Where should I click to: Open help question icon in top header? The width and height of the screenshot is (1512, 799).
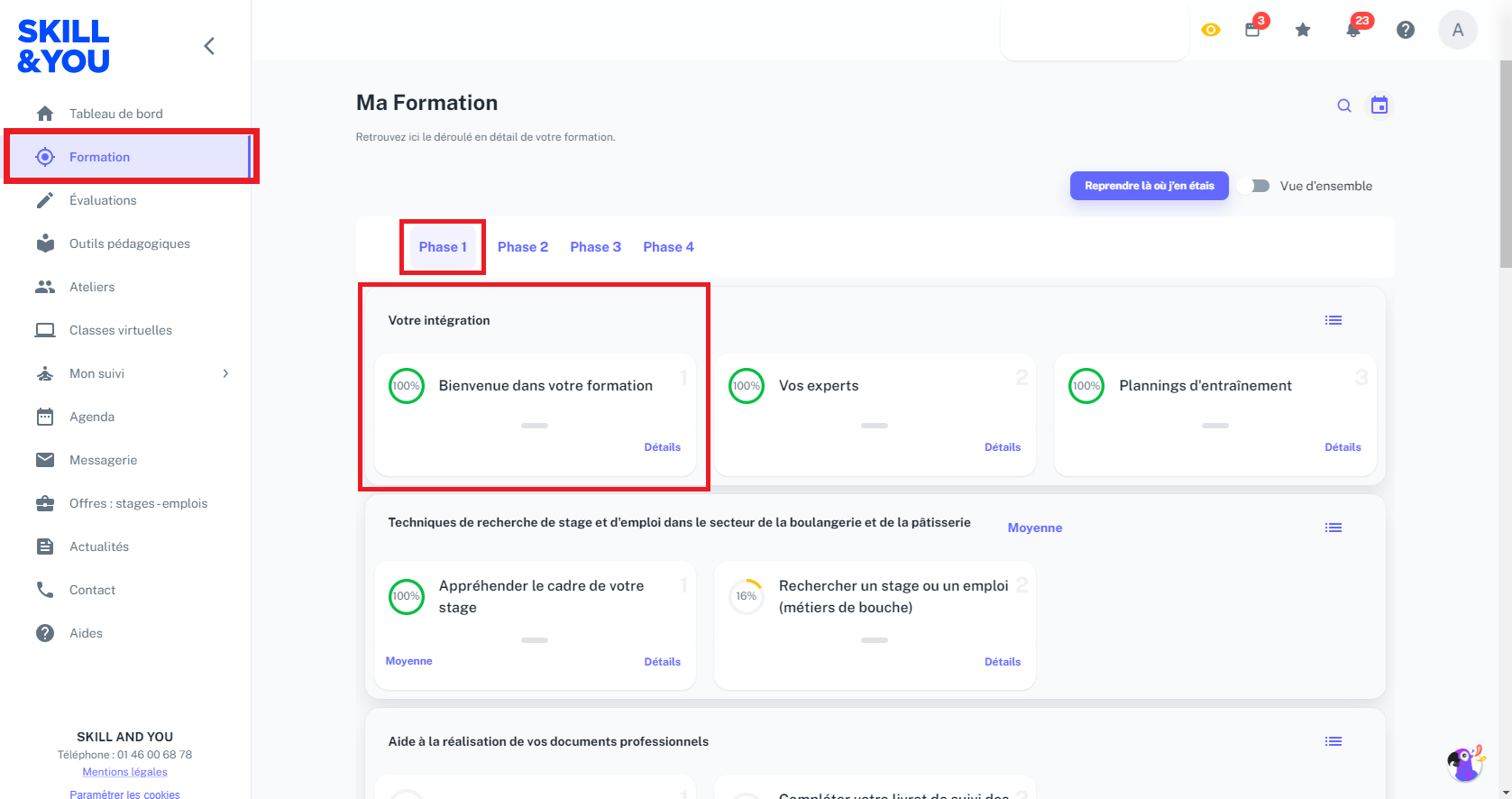click(1406, 30)
